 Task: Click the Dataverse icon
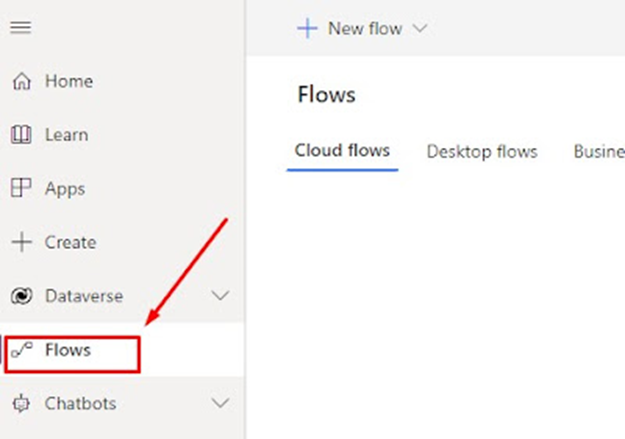point(21,297)
